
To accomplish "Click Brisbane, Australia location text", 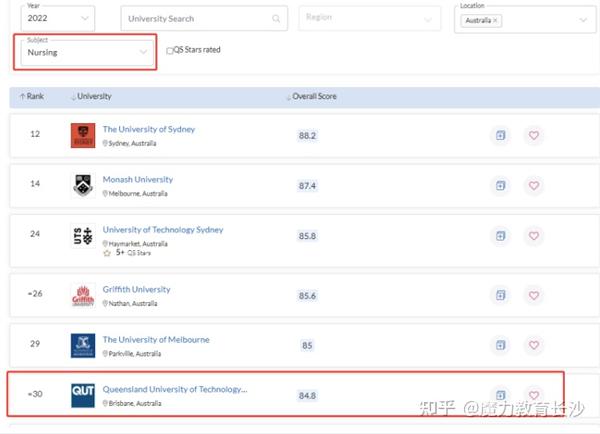I will 135,403.
